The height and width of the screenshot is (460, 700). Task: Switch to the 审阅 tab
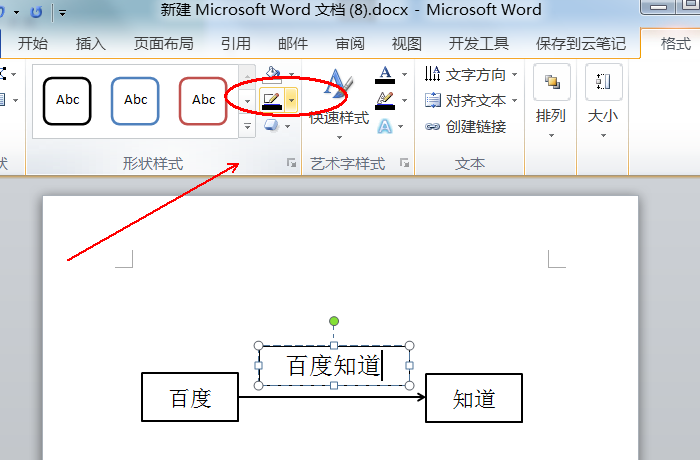[350, 43]
